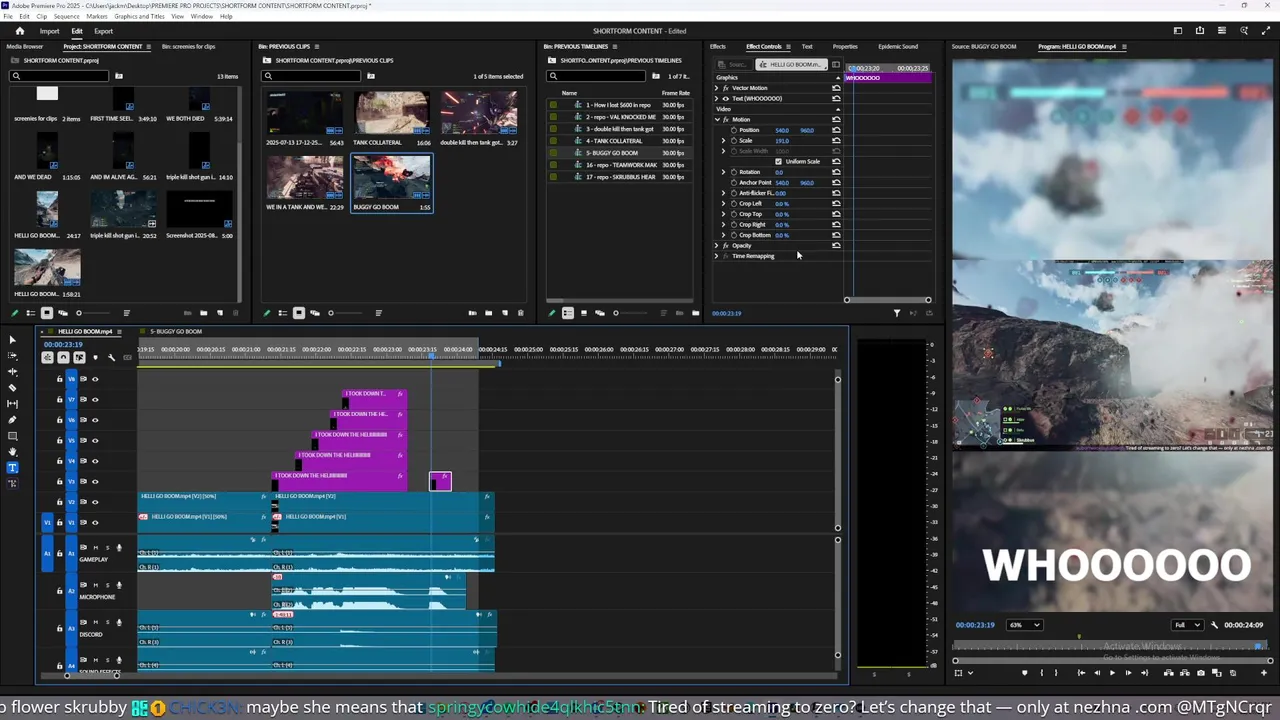Toggle the Uniform Scale checkbox
Image resolution: width=1280 pixels, height=720 pixels.
click(778, 161)
